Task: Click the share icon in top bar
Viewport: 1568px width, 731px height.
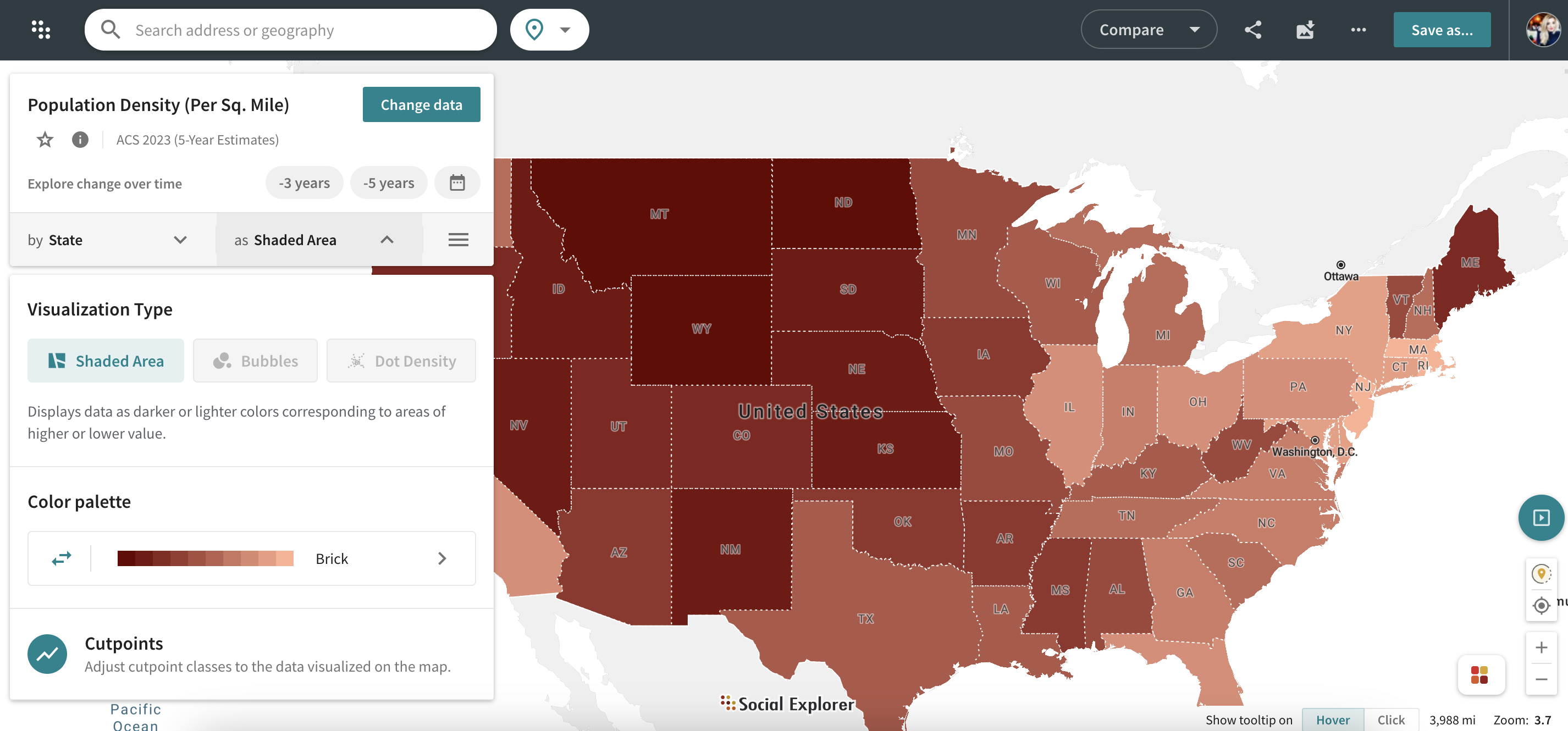Action: (1252, 30)
